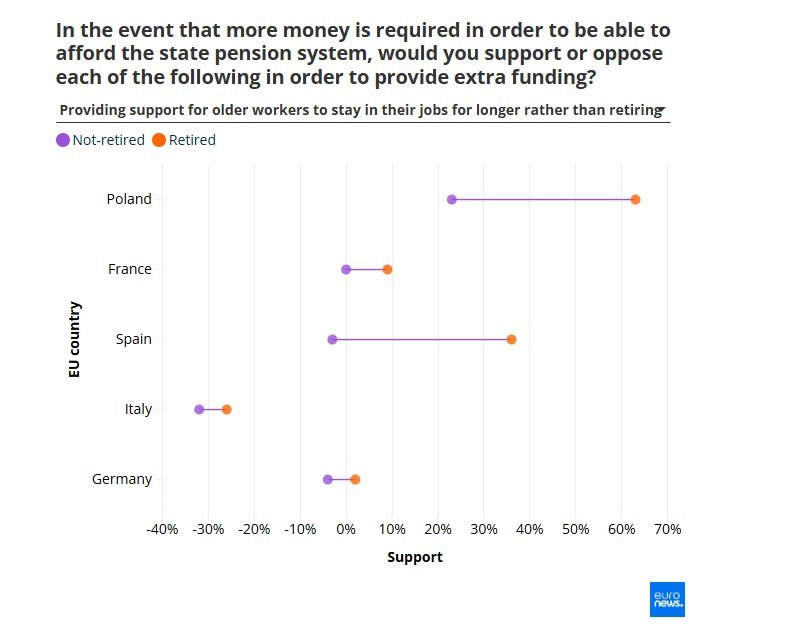Click the dropdown arrow beside the funding option
This screenshot has width=806, height=634.
(x=663, y=110)
